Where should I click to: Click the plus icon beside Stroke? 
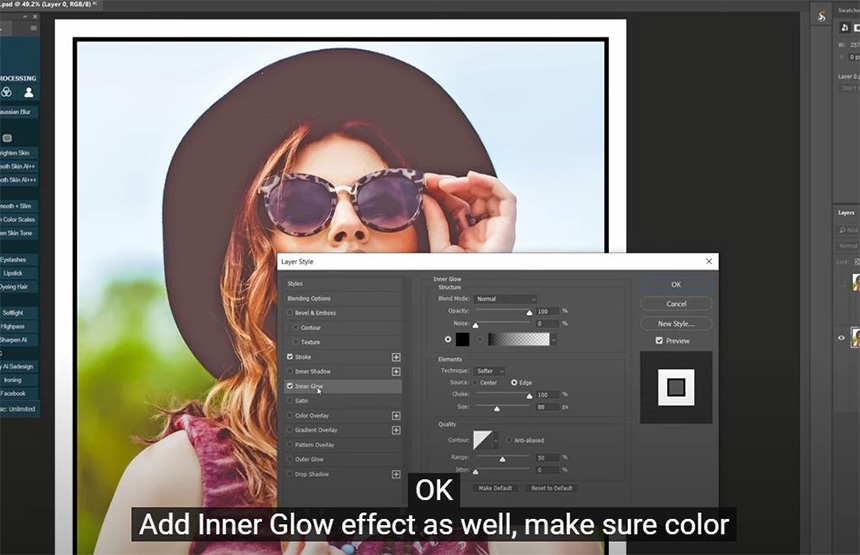[396, 357]
